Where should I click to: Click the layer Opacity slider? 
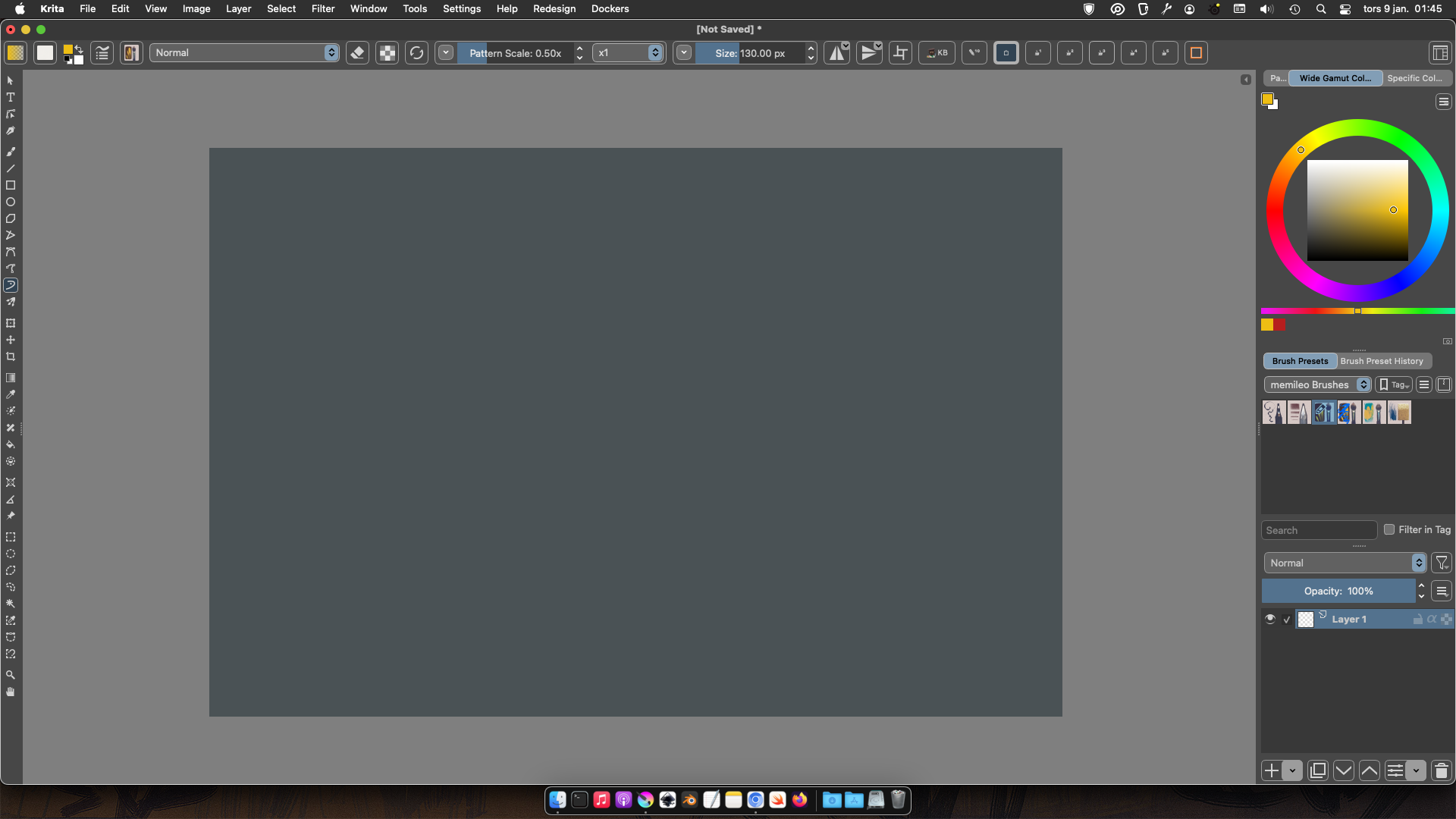1338,591
